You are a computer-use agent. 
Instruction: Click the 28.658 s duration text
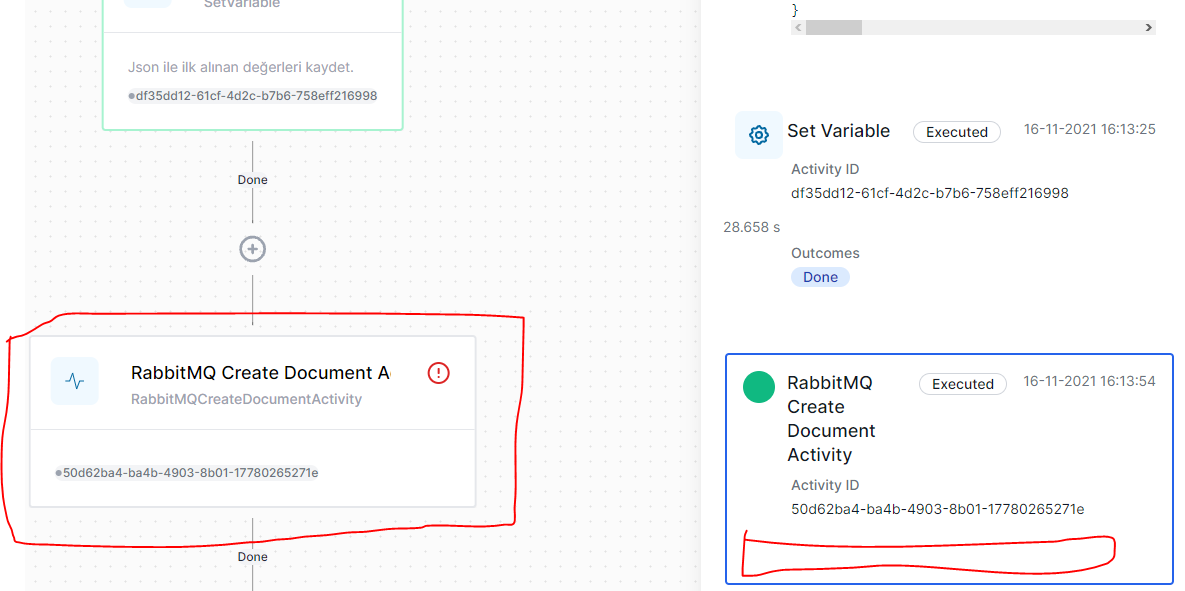click(752, 227)
